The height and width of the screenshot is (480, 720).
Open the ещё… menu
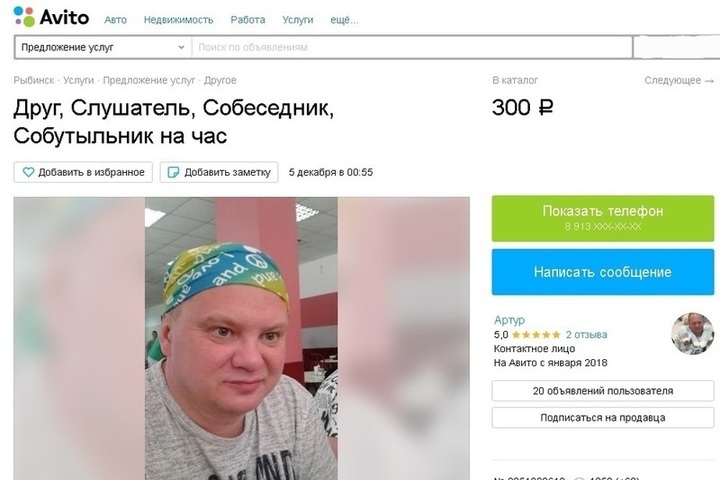pyautogui.click(x=344, y=20)
